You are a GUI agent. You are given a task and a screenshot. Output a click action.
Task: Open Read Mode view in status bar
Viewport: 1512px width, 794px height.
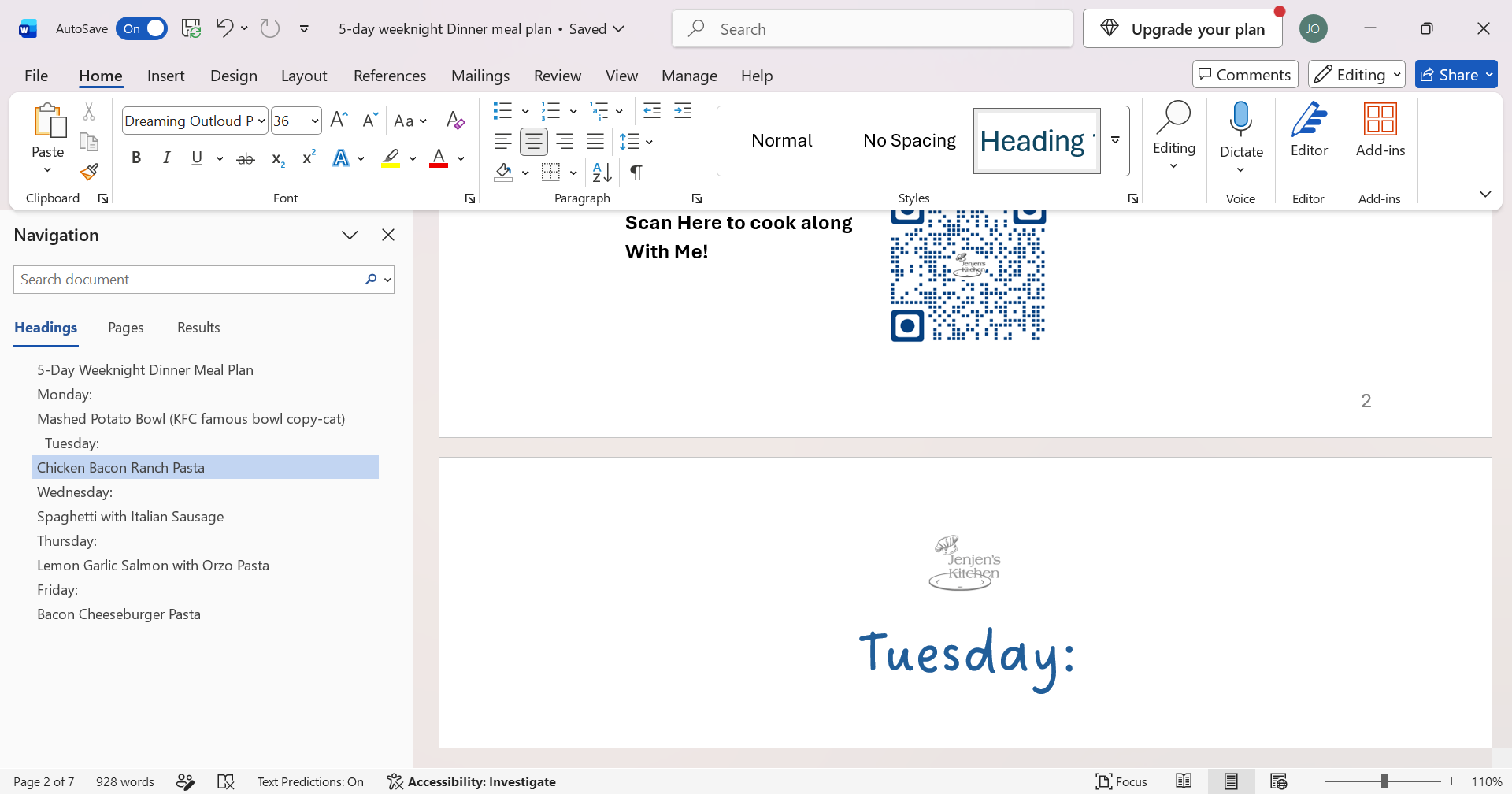(1184, 781)
